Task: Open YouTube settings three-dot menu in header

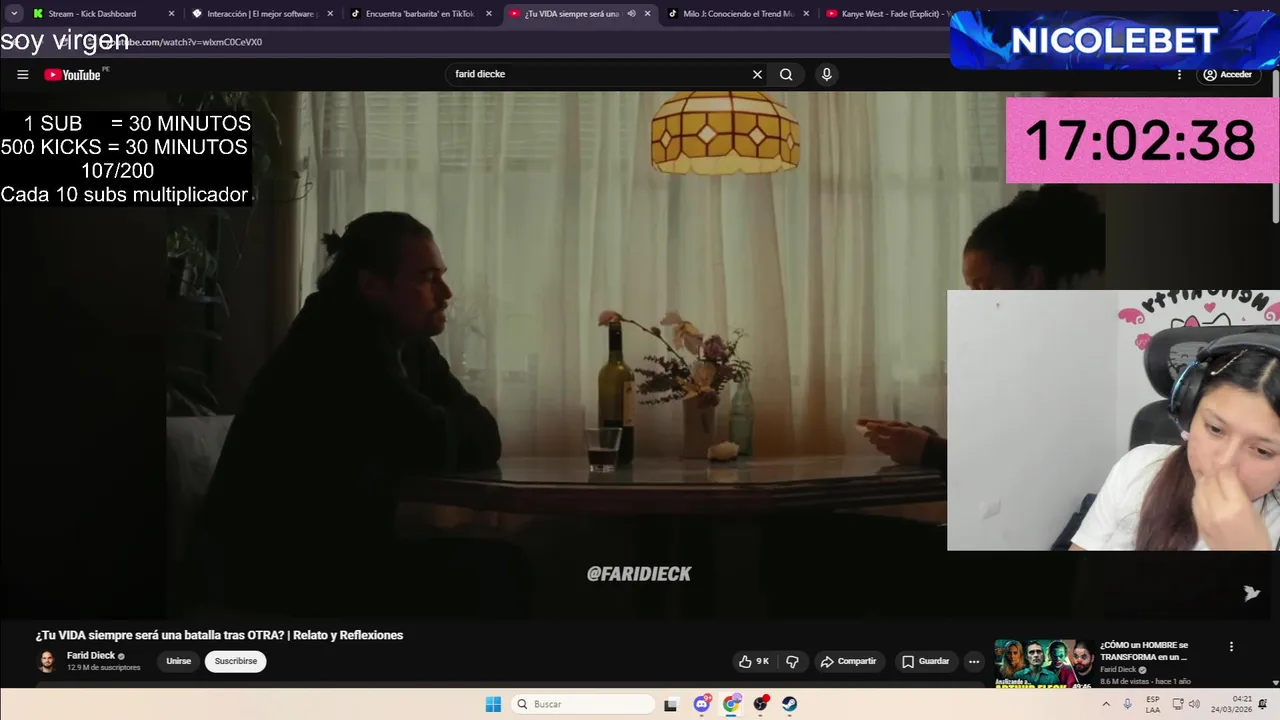Action: point(1179,74)
